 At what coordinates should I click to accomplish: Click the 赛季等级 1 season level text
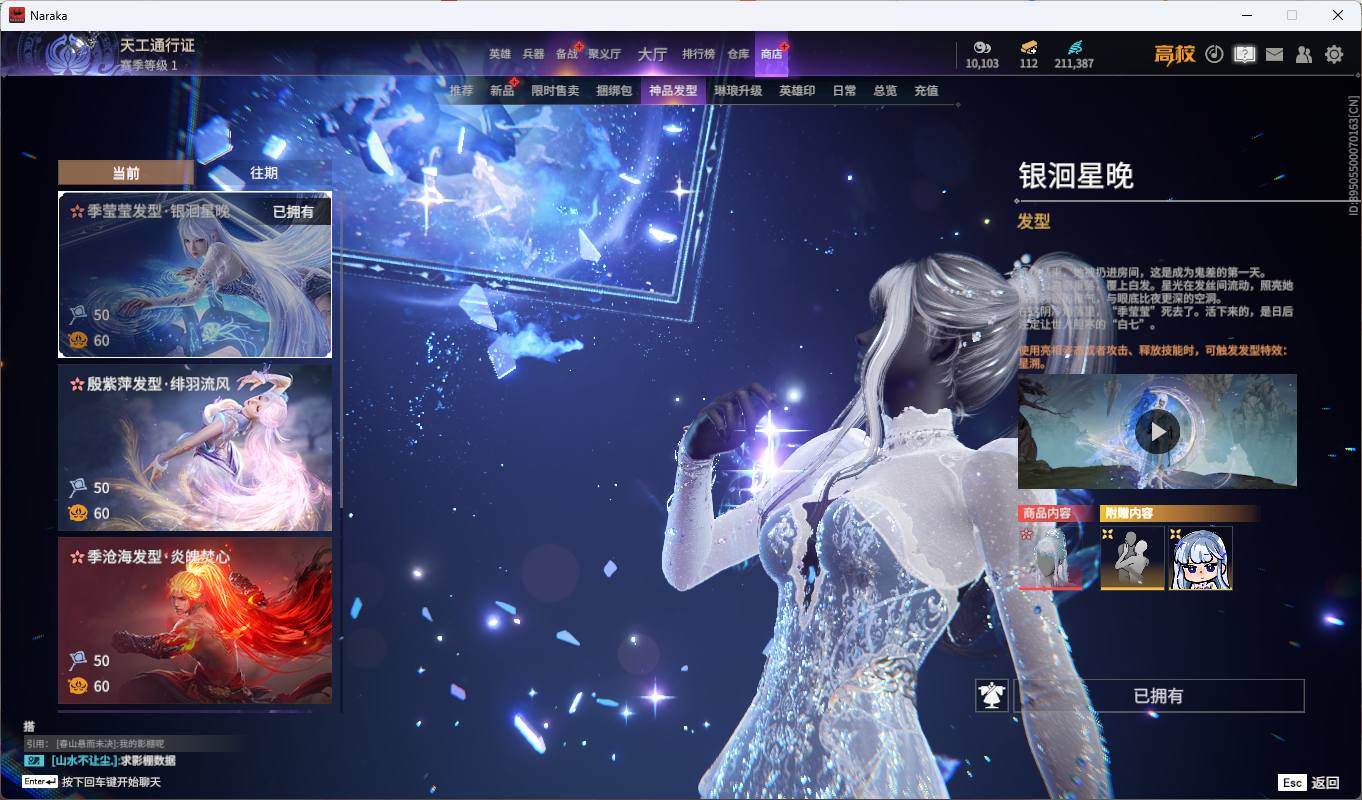click(148, 65)
